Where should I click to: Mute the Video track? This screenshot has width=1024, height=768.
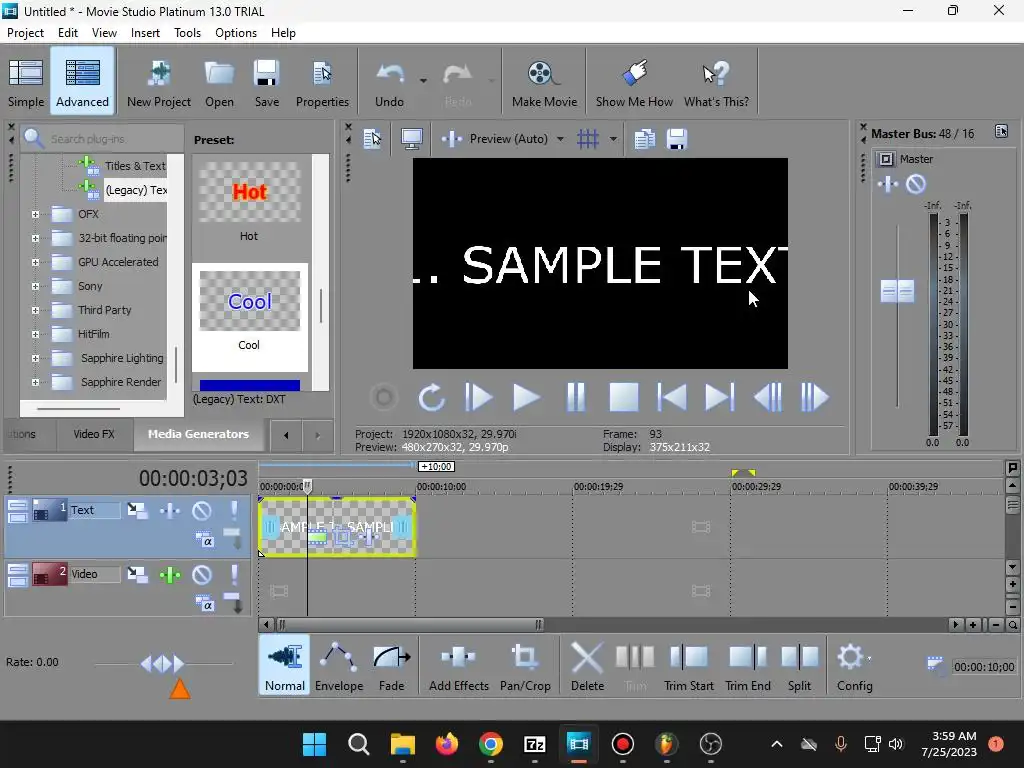(202, 575)
